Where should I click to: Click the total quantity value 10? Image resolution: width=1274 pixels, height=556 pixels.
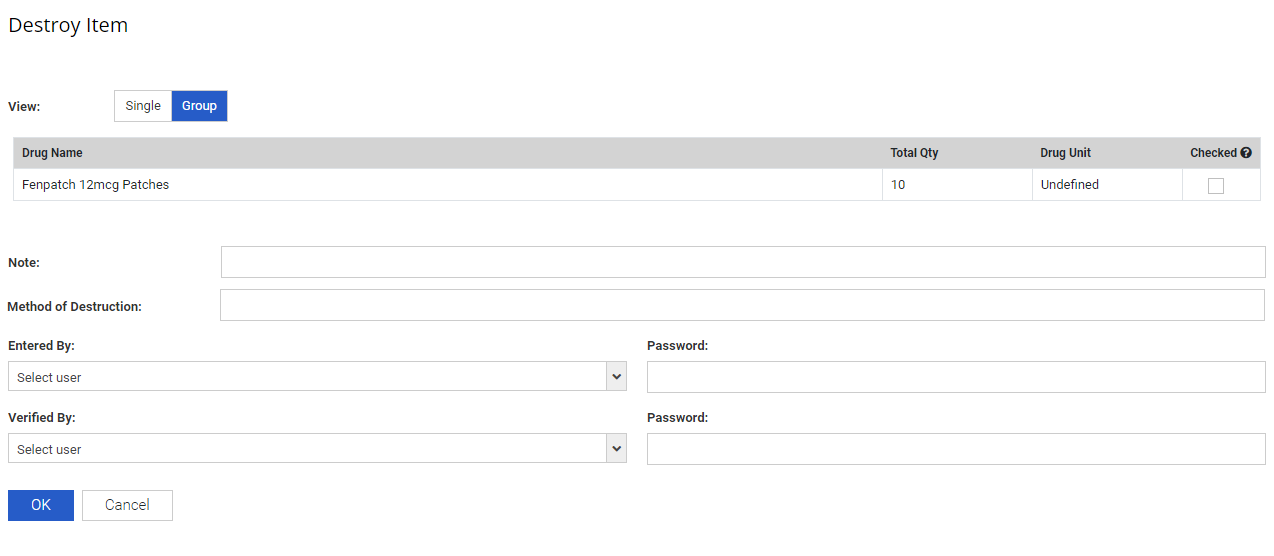(x=898, y=185)
